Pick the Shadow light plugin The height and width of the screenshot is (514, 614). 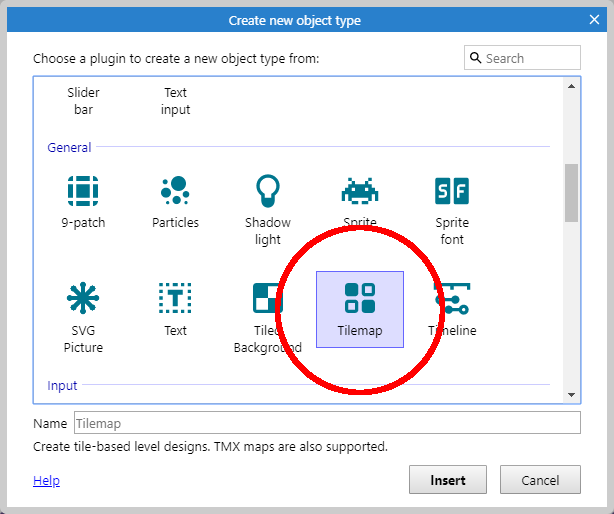pos(268,191)
